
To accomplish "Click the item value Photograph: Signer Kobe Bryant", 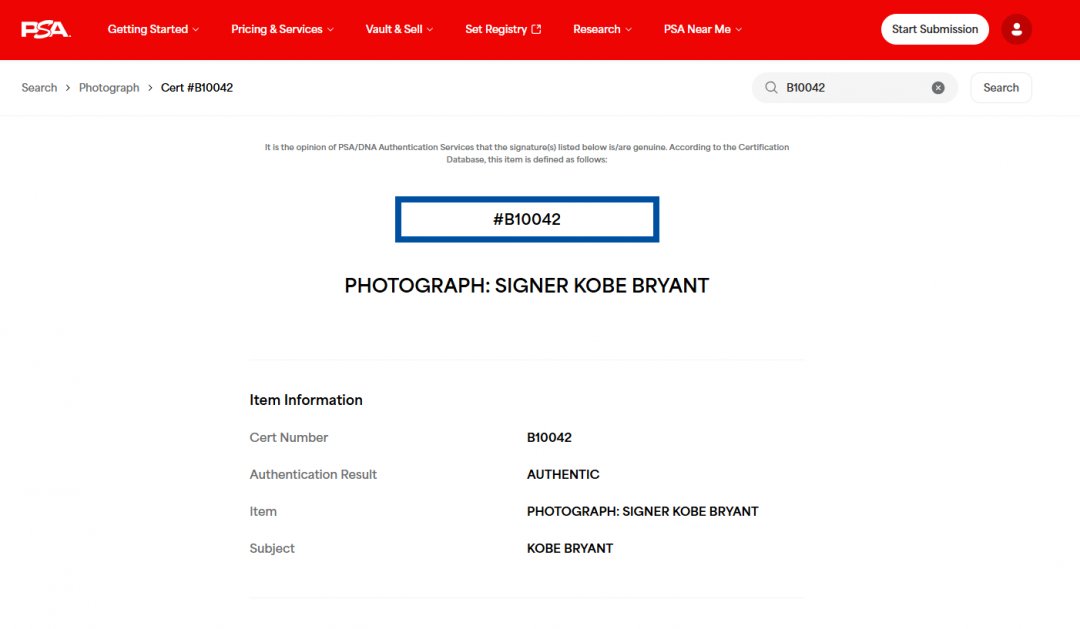I will (643, 511).
